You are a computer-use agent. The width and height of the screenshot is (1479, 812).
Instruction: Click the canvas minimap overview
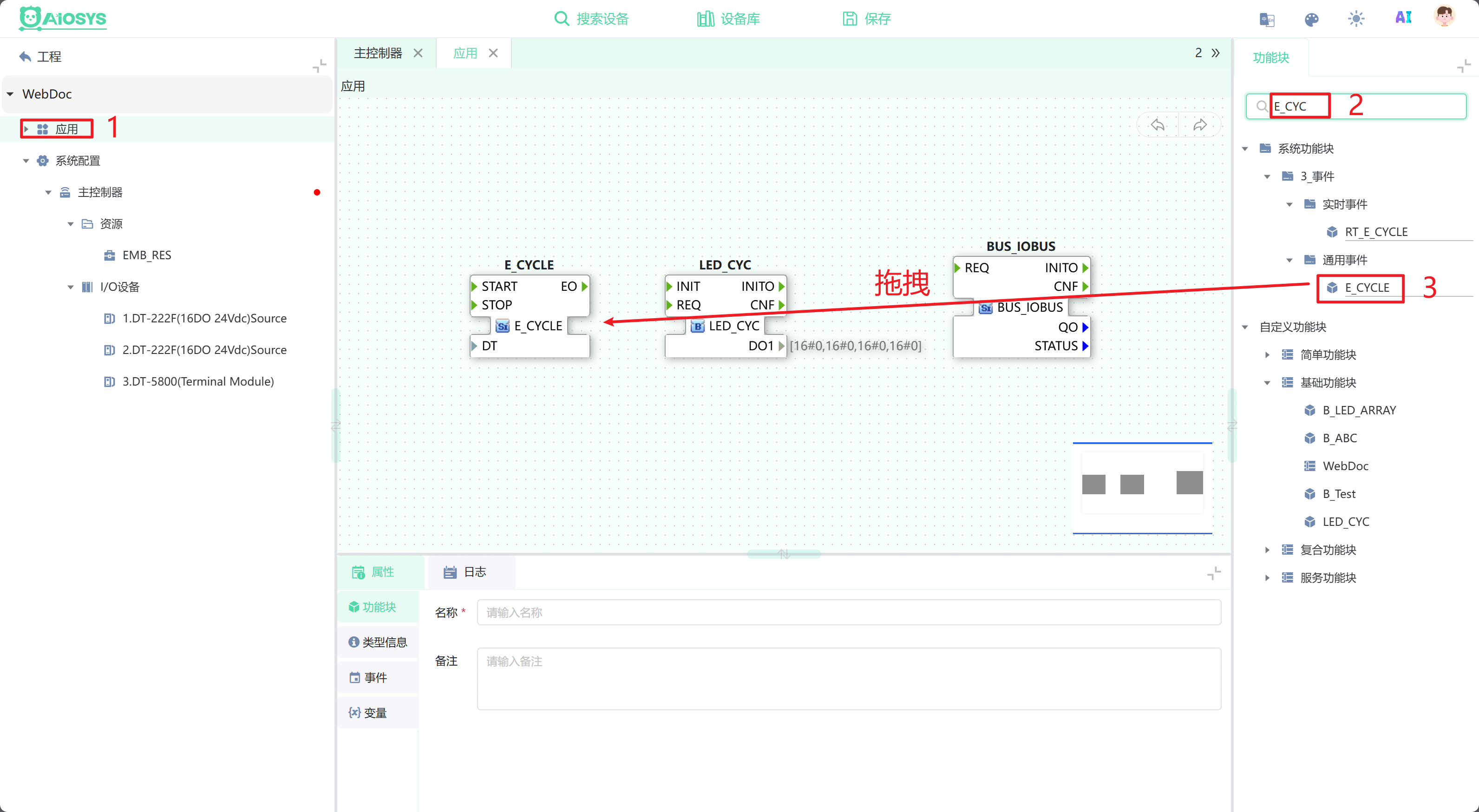pos(1143,488)
